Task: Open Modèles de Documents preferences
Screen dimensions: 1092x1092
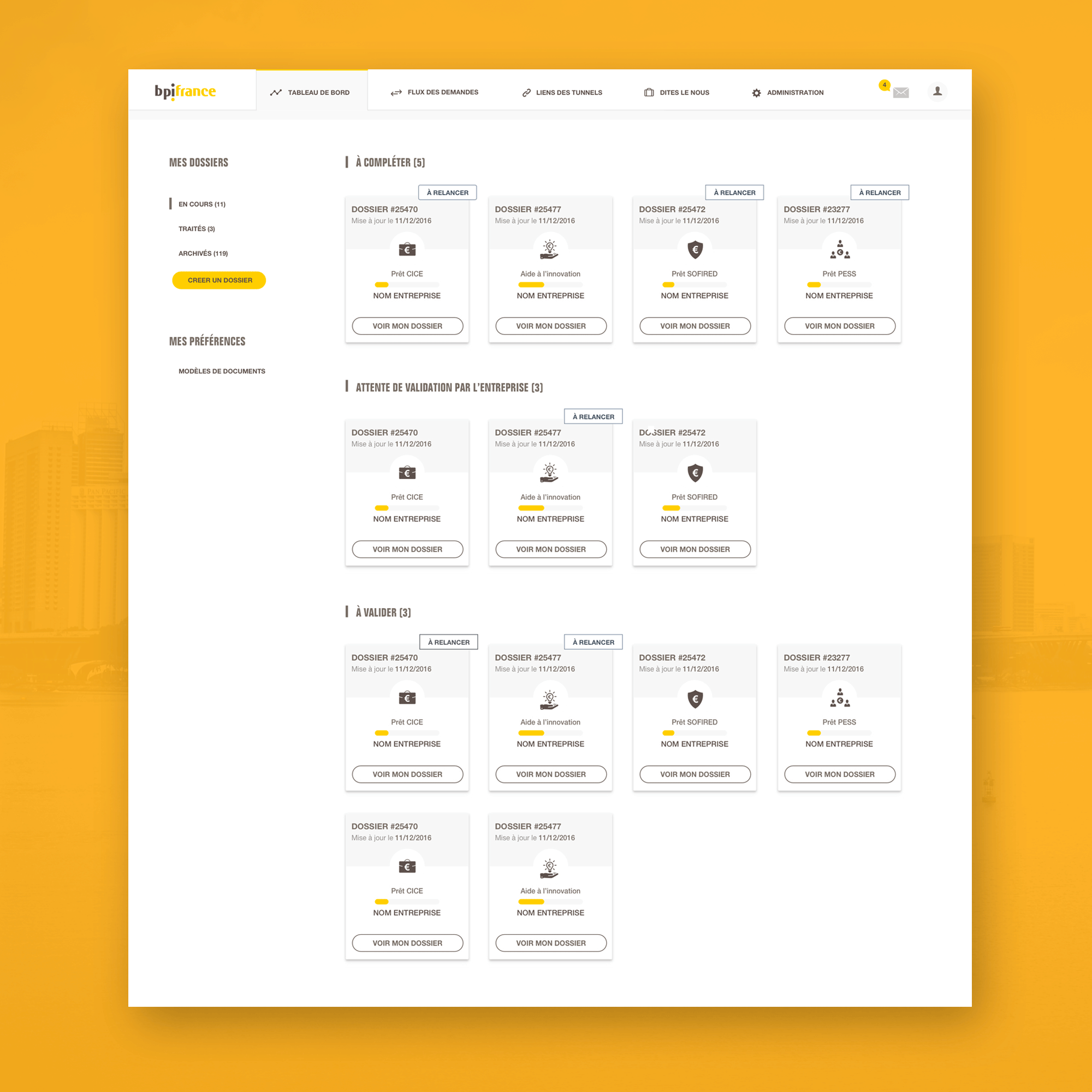Action: (222, 371)
